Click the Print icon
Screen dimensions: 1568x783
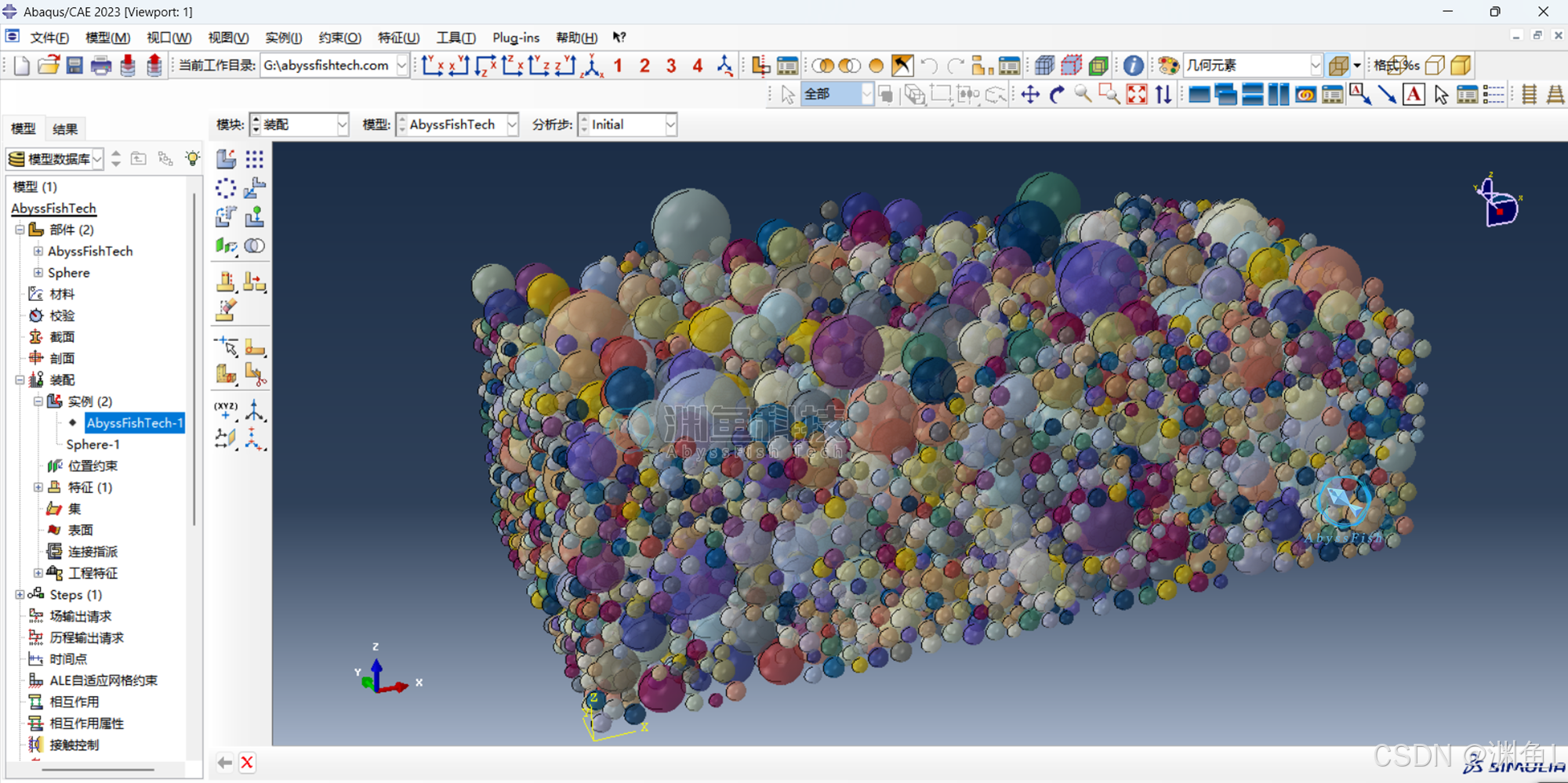101,66
